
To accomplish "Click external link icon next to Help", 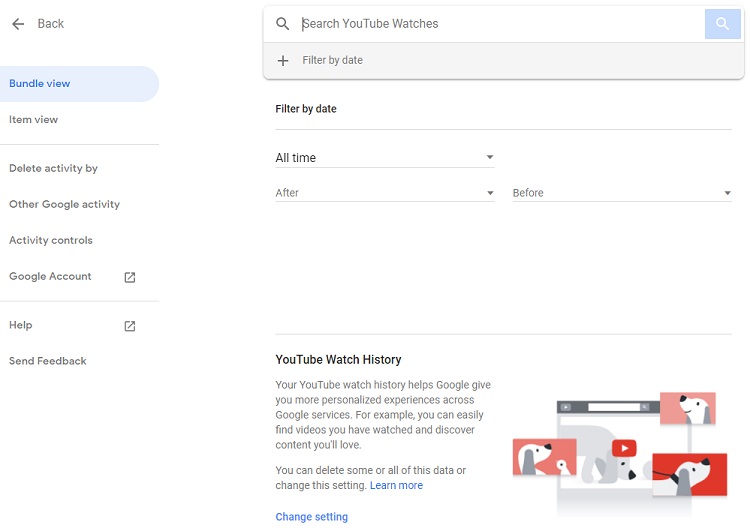I will click(x=129, y=326).
